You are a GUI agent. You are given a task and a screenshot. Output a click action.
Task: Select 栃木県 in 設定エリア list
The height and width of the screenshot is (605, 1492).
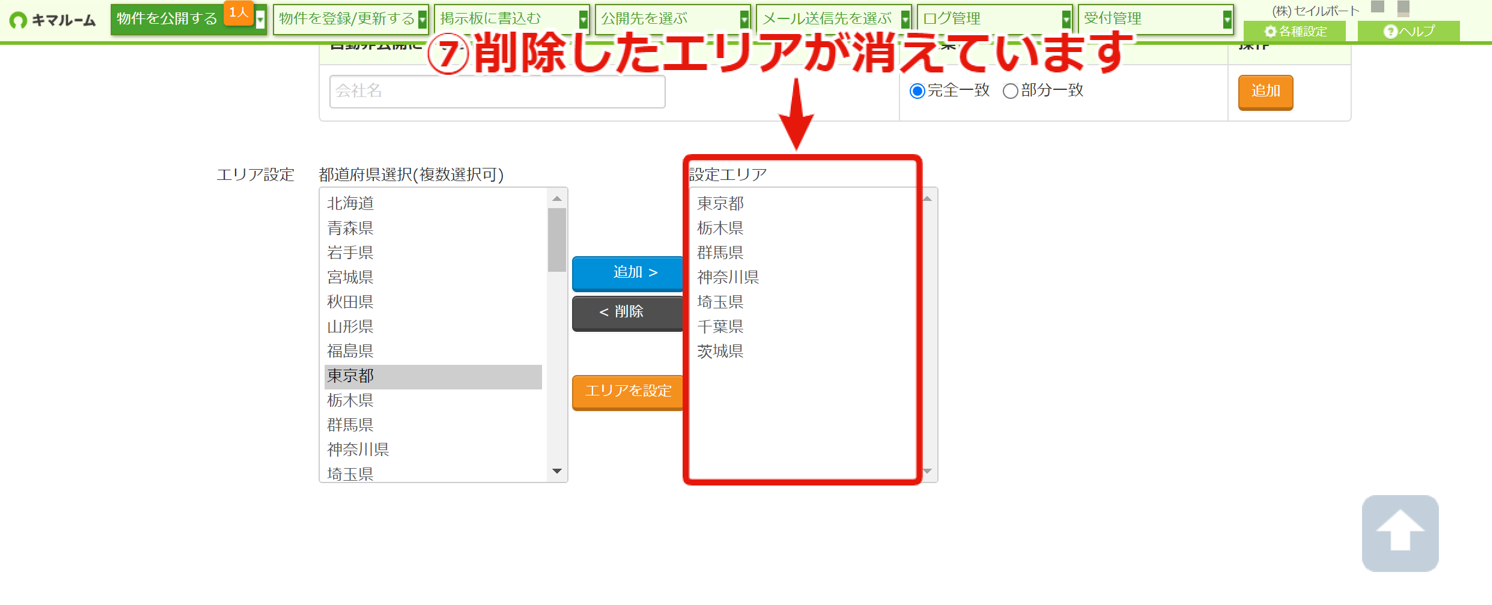point(803,228)
